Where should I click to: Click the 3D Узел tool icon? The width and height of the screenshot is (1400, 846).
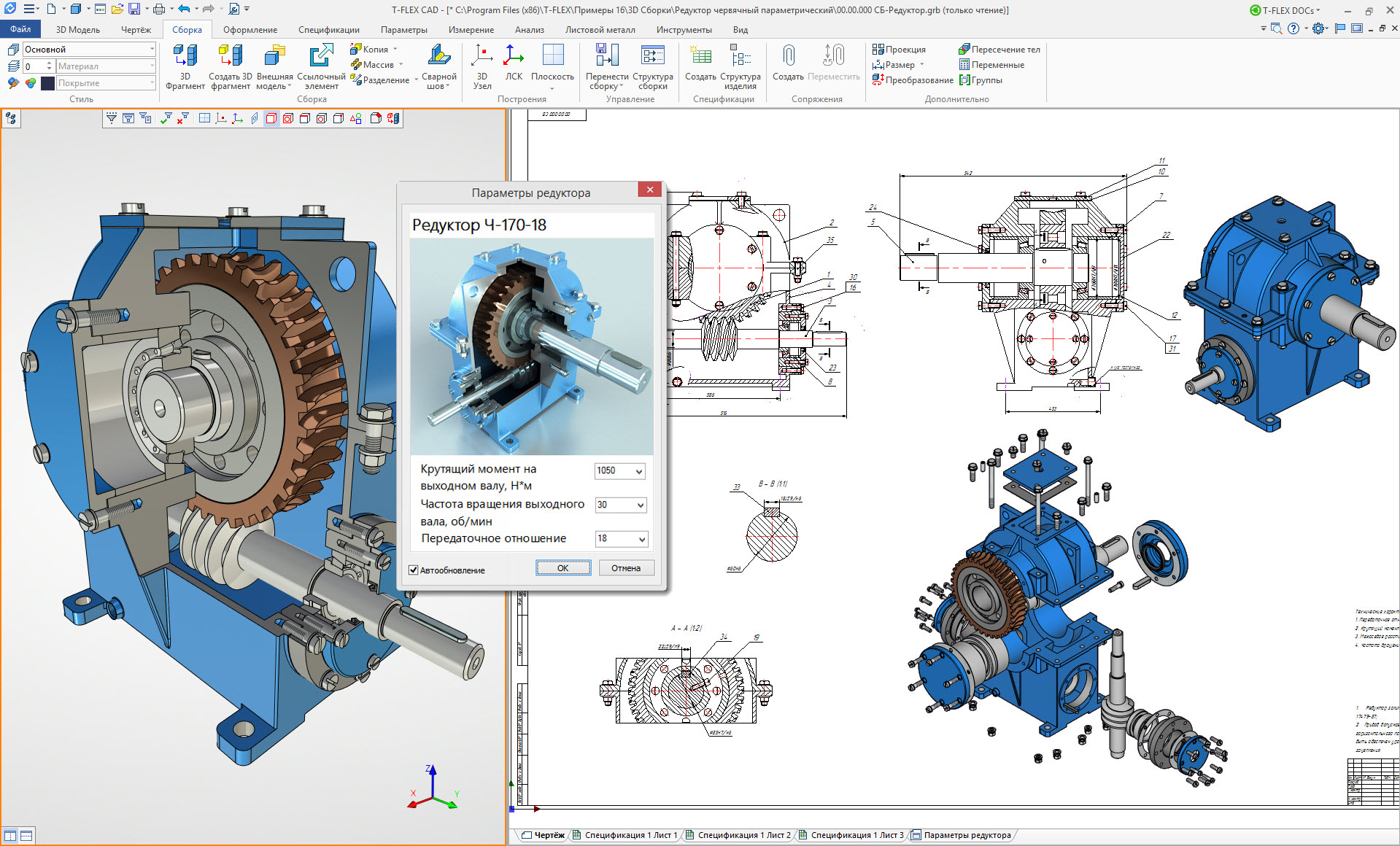(482, 57)
